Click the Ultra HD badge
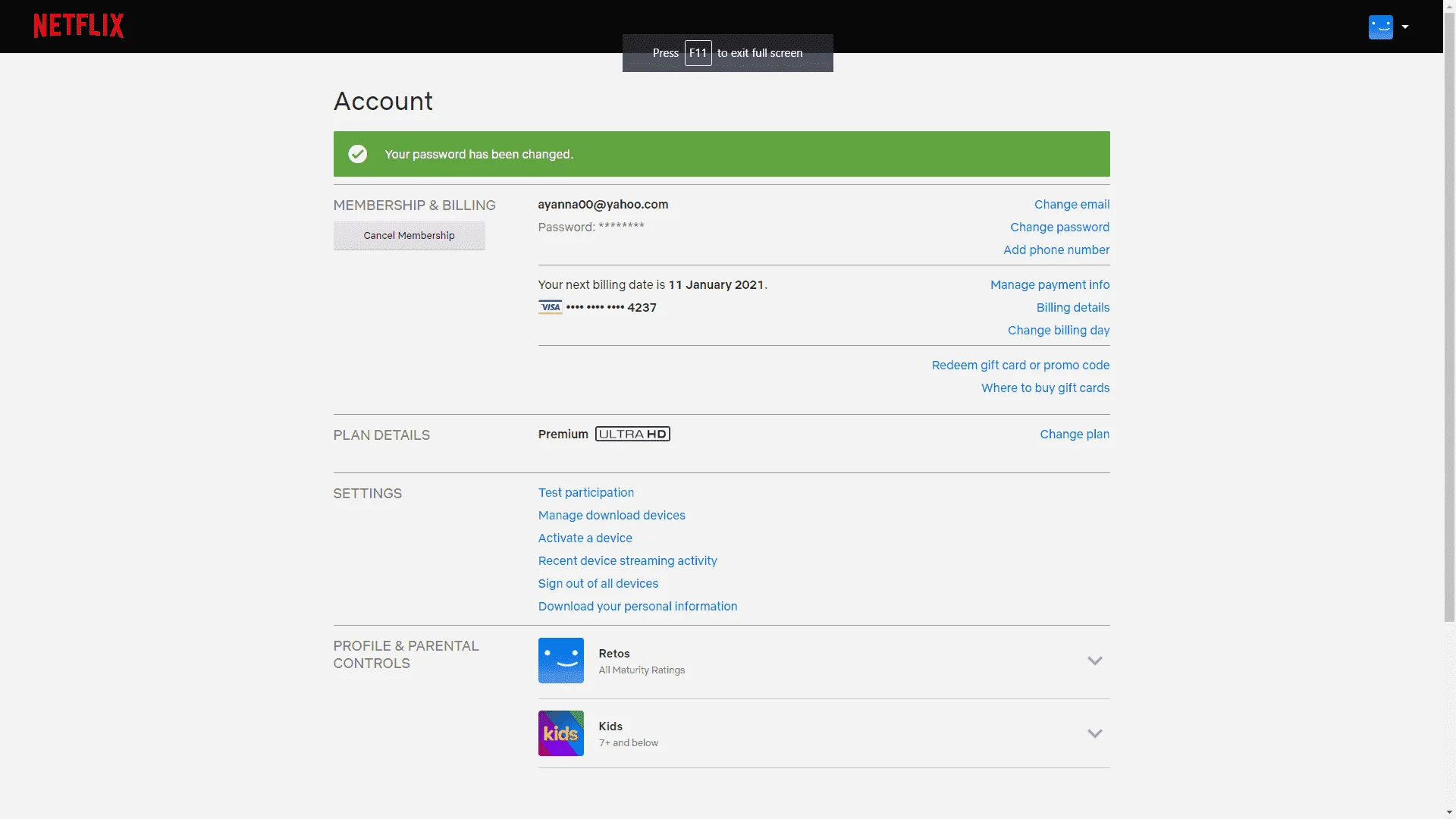The width and height of the screenshot is (1456, 819). pos(632,434)
